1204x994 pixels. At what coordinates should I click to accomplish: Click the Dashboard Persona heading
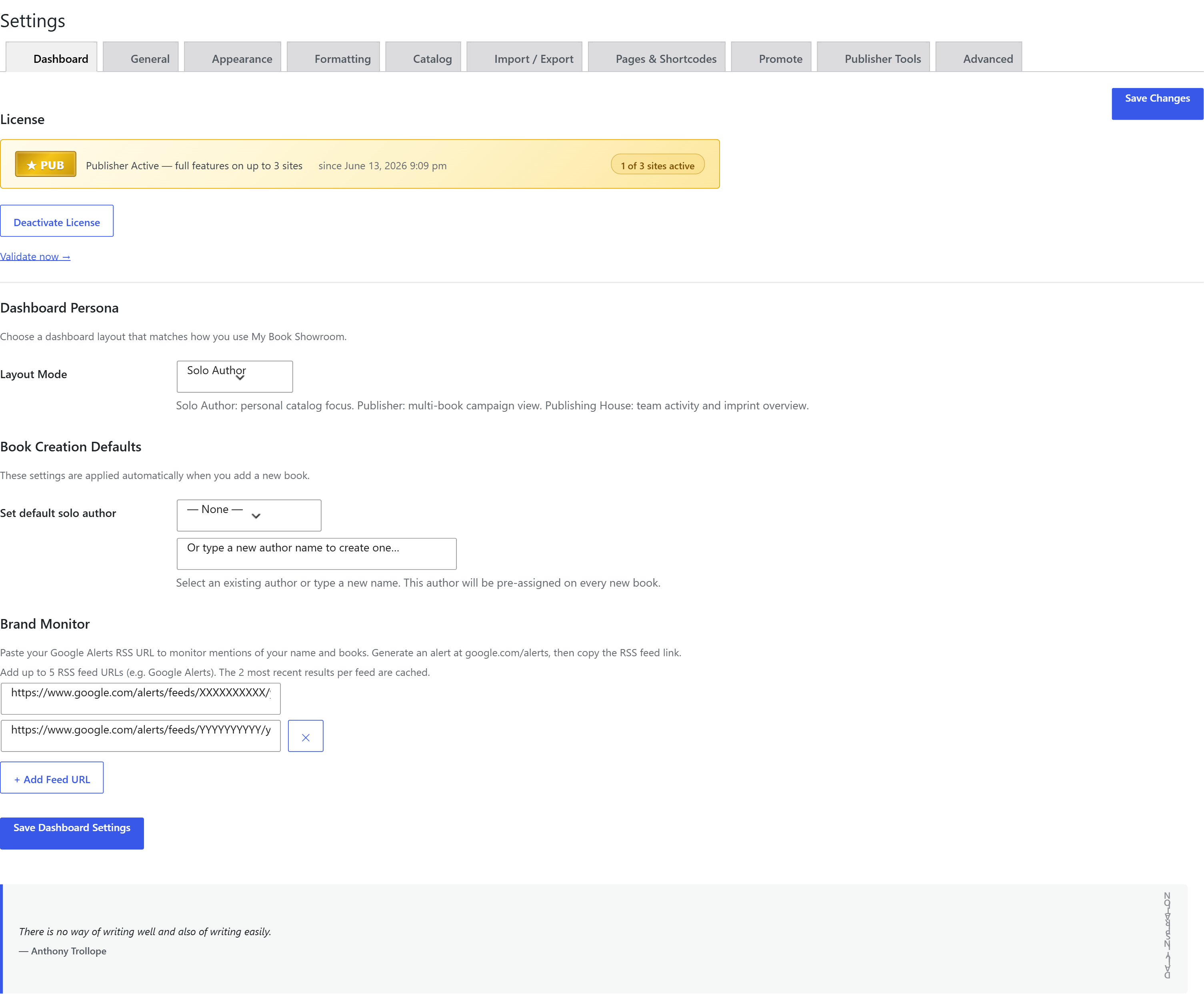60,308
